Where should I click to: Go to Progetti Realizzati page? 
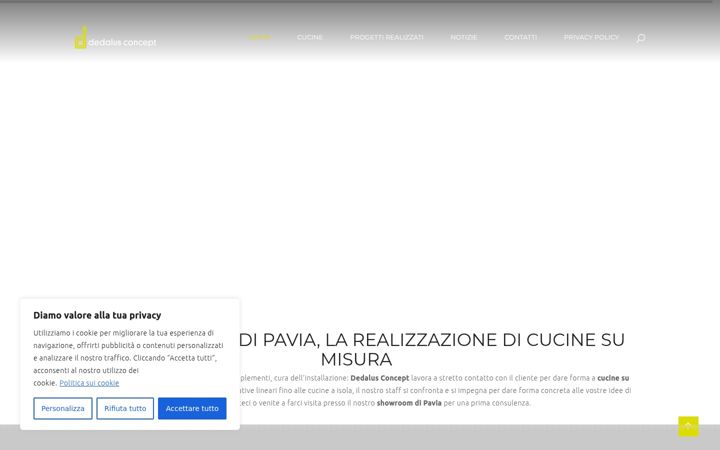(387, 37)
